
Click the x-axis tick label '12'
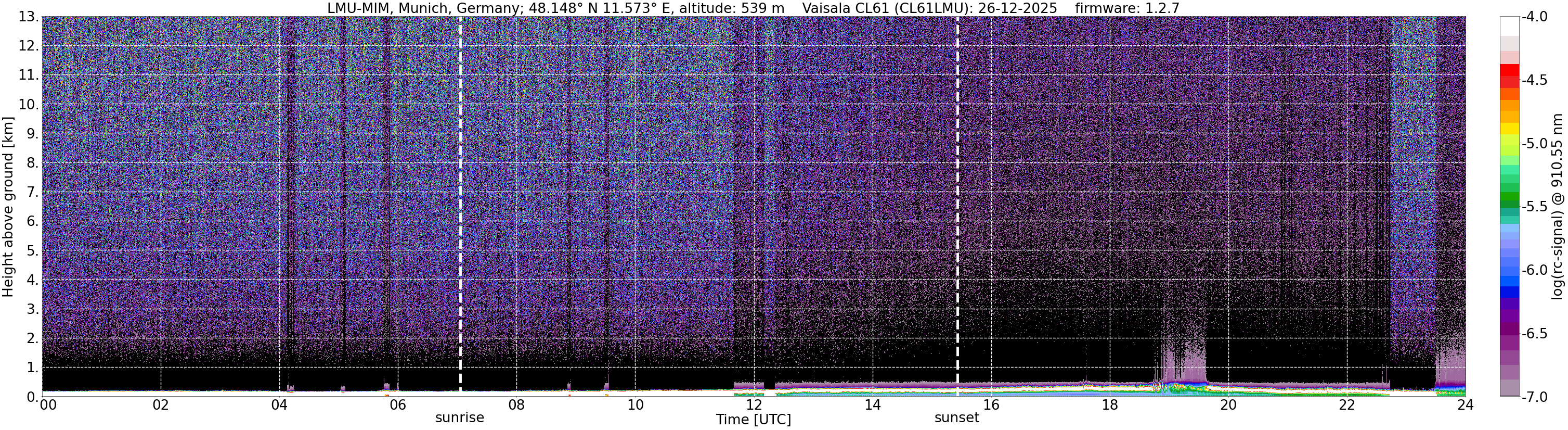click(x=754, y=405)
